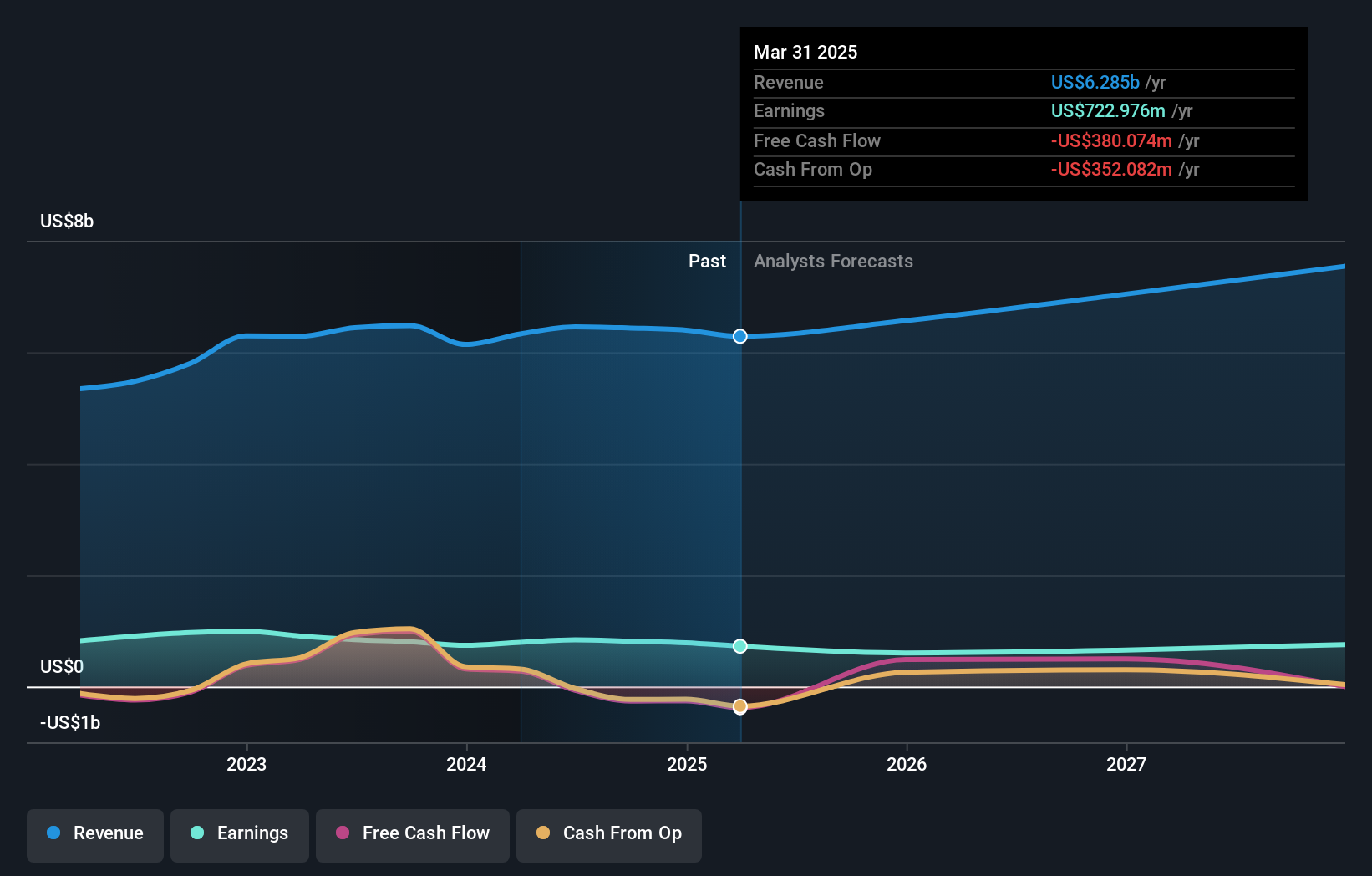Toggle the Earnings legend series

(240, 834)
